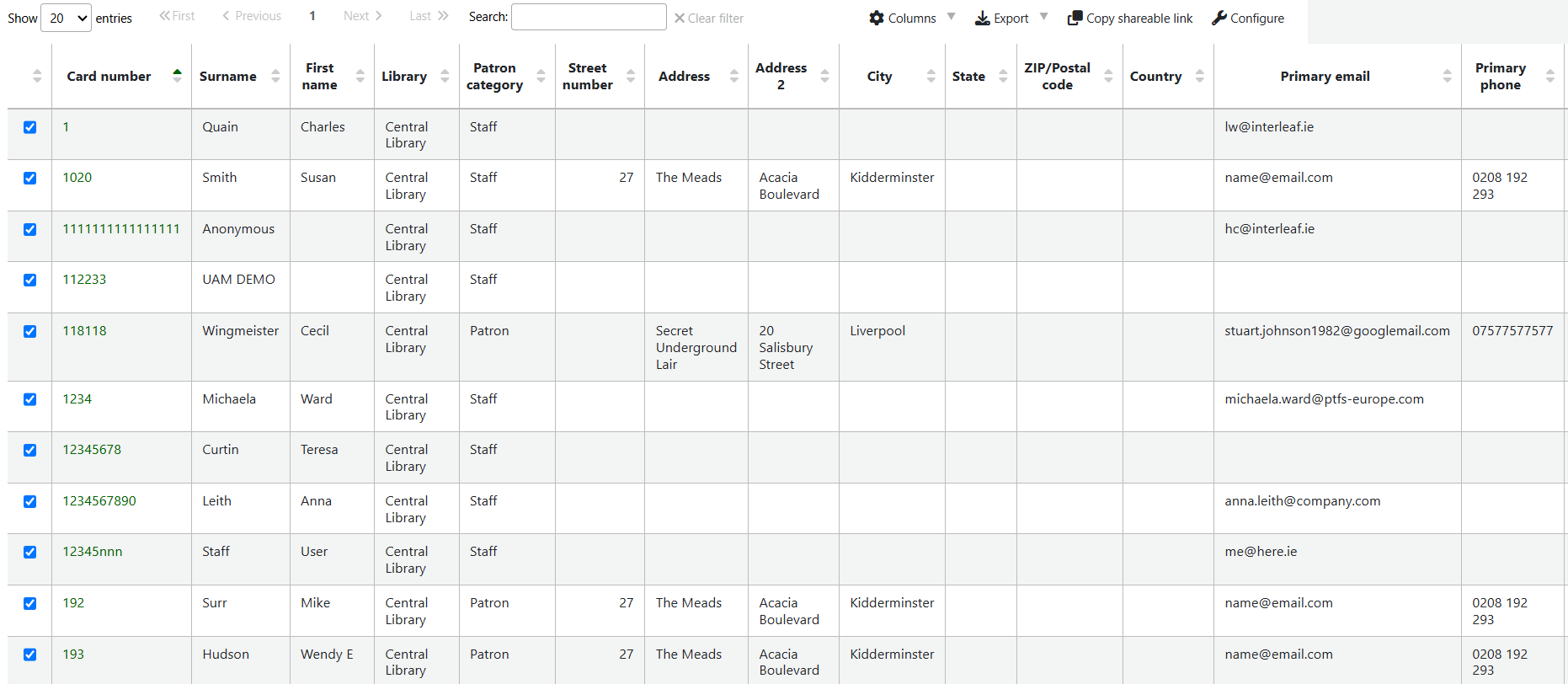
Task: Click the Configure wrench icon
Action: pos(1219,18)
